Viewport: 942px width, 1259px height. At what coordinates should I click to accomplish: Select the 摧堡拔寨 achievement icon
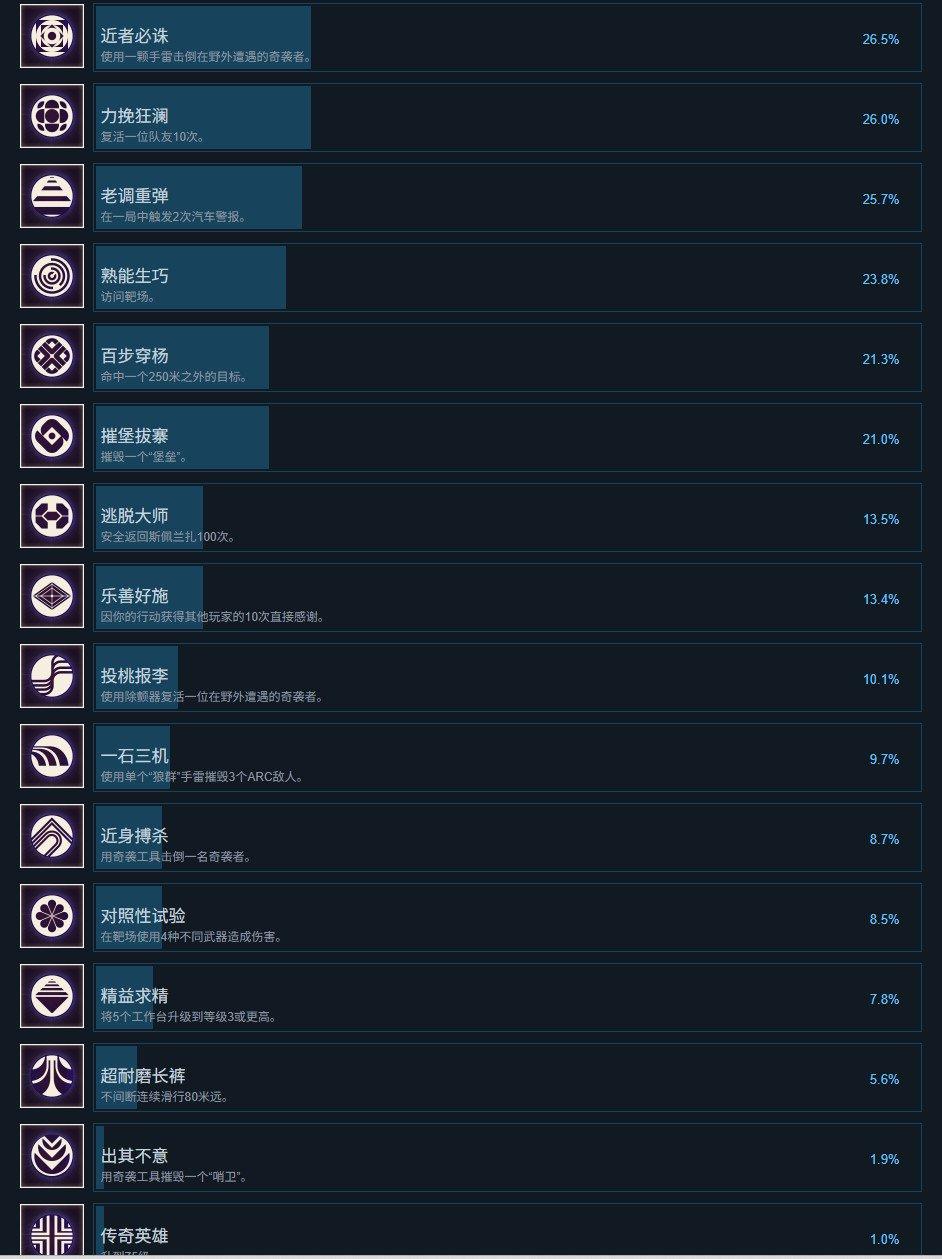[x=51, y=437]
